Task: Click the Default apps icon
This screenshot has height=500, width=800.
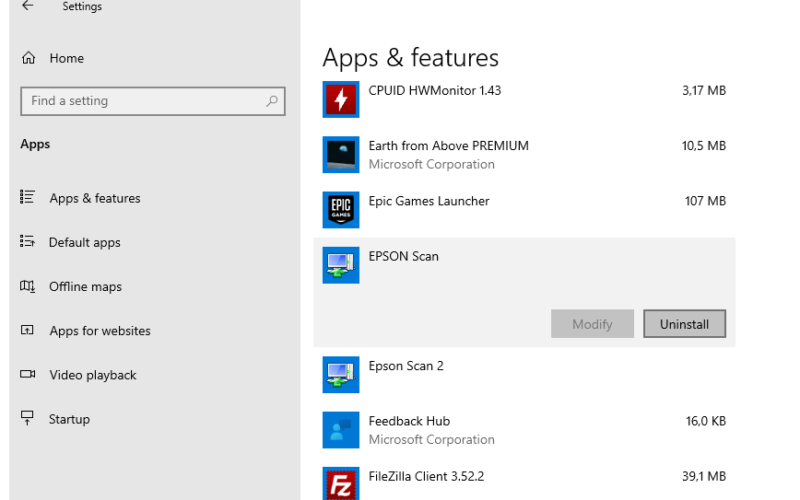Action: point(27,241)
